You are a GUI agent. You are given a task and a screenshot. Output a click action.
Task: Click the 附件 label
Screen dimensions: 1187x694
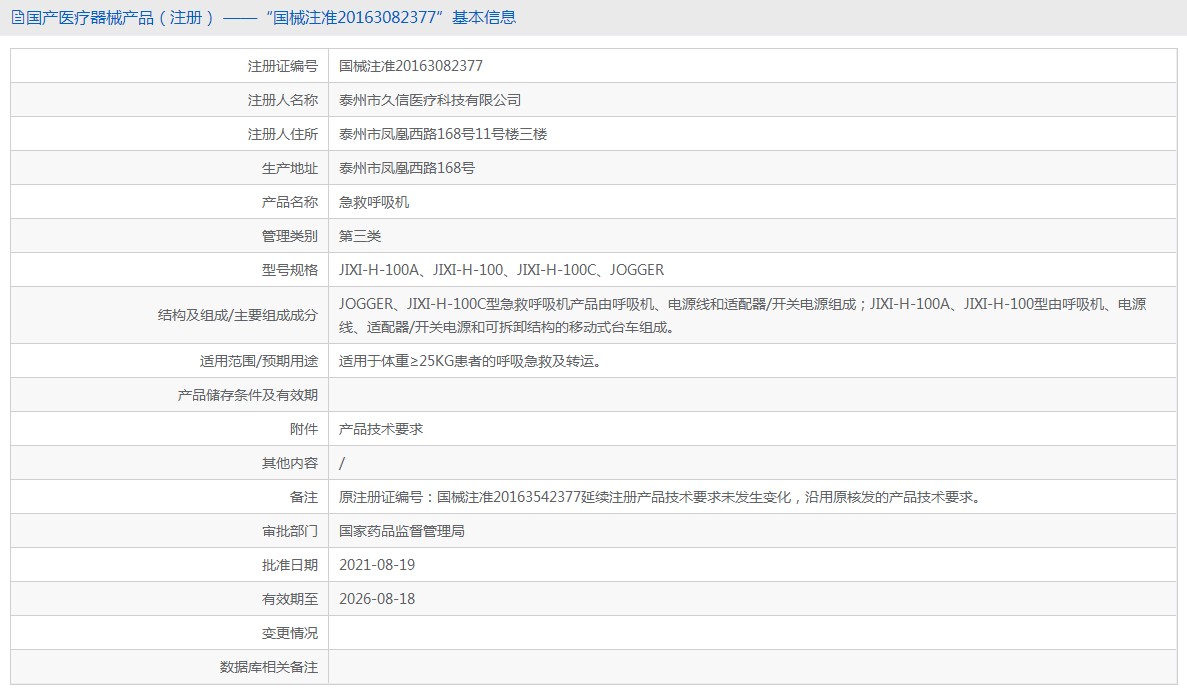(x=304, y=429)
